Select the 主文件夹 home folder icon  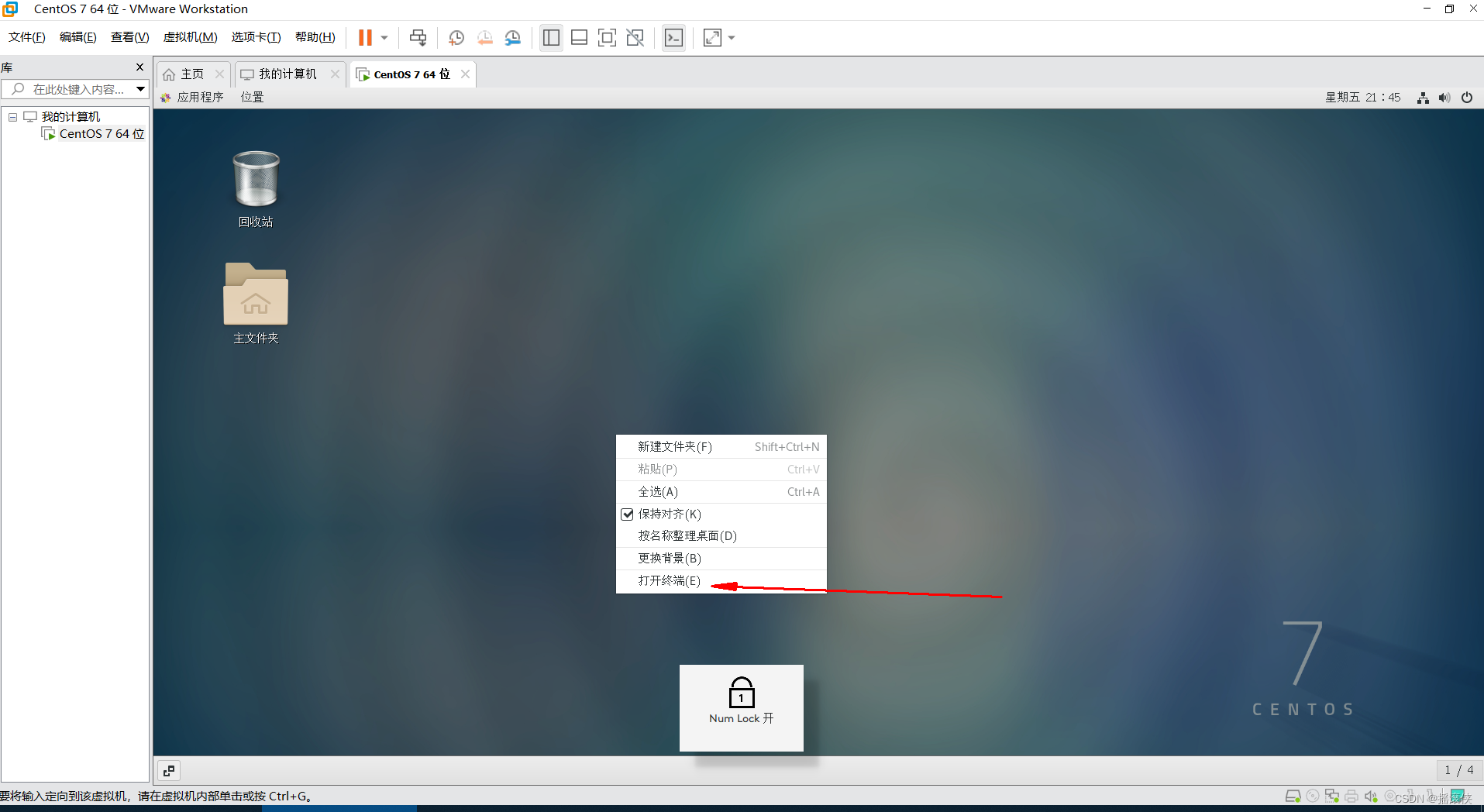pos(256,303)
